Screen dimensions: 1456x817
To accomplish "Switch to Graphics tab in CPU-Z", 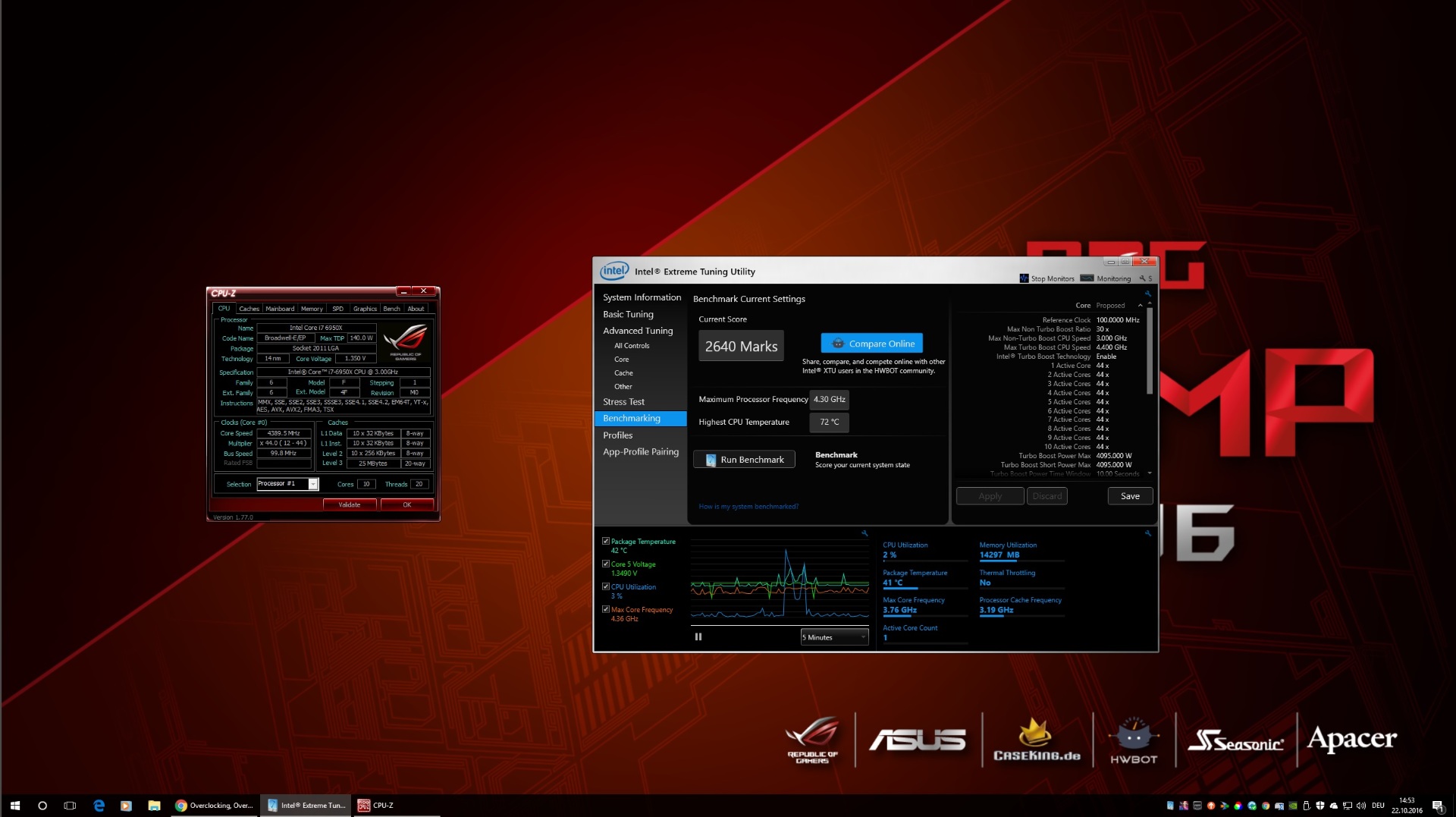I will (x=365, y=309).
